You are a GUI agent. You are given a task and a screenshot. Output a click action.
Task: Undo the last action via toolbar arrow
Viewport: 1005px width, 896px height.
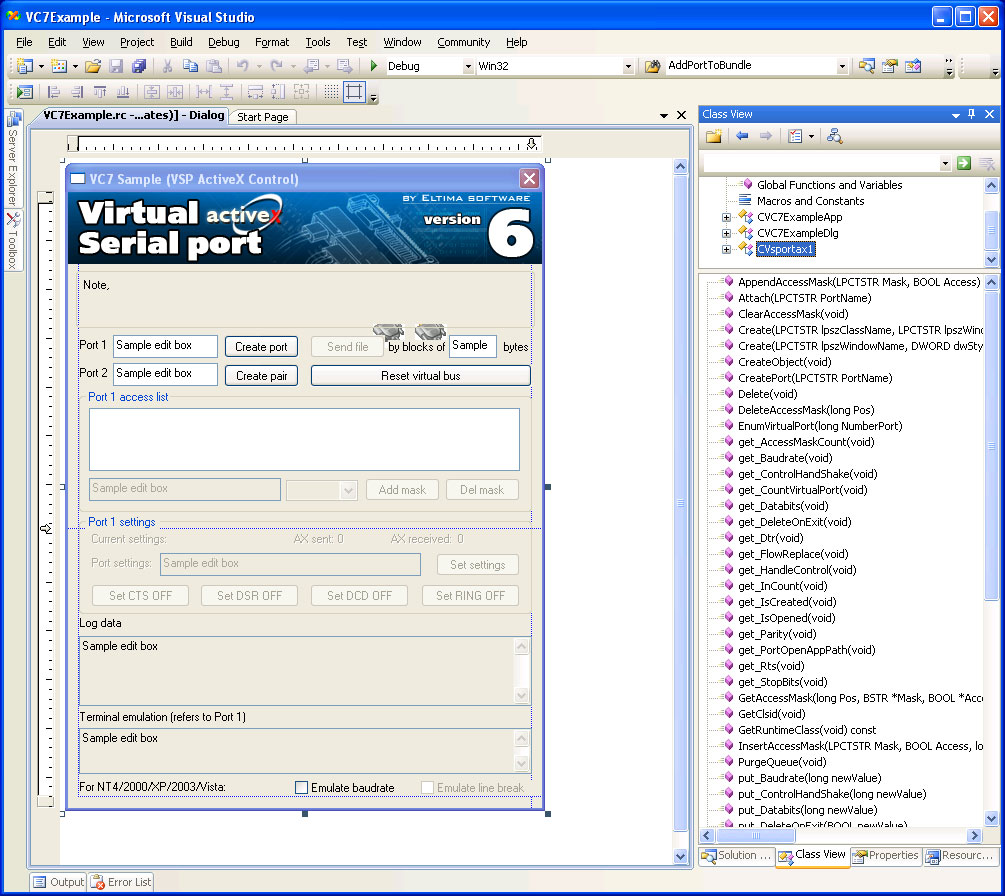tap(242, 65)
